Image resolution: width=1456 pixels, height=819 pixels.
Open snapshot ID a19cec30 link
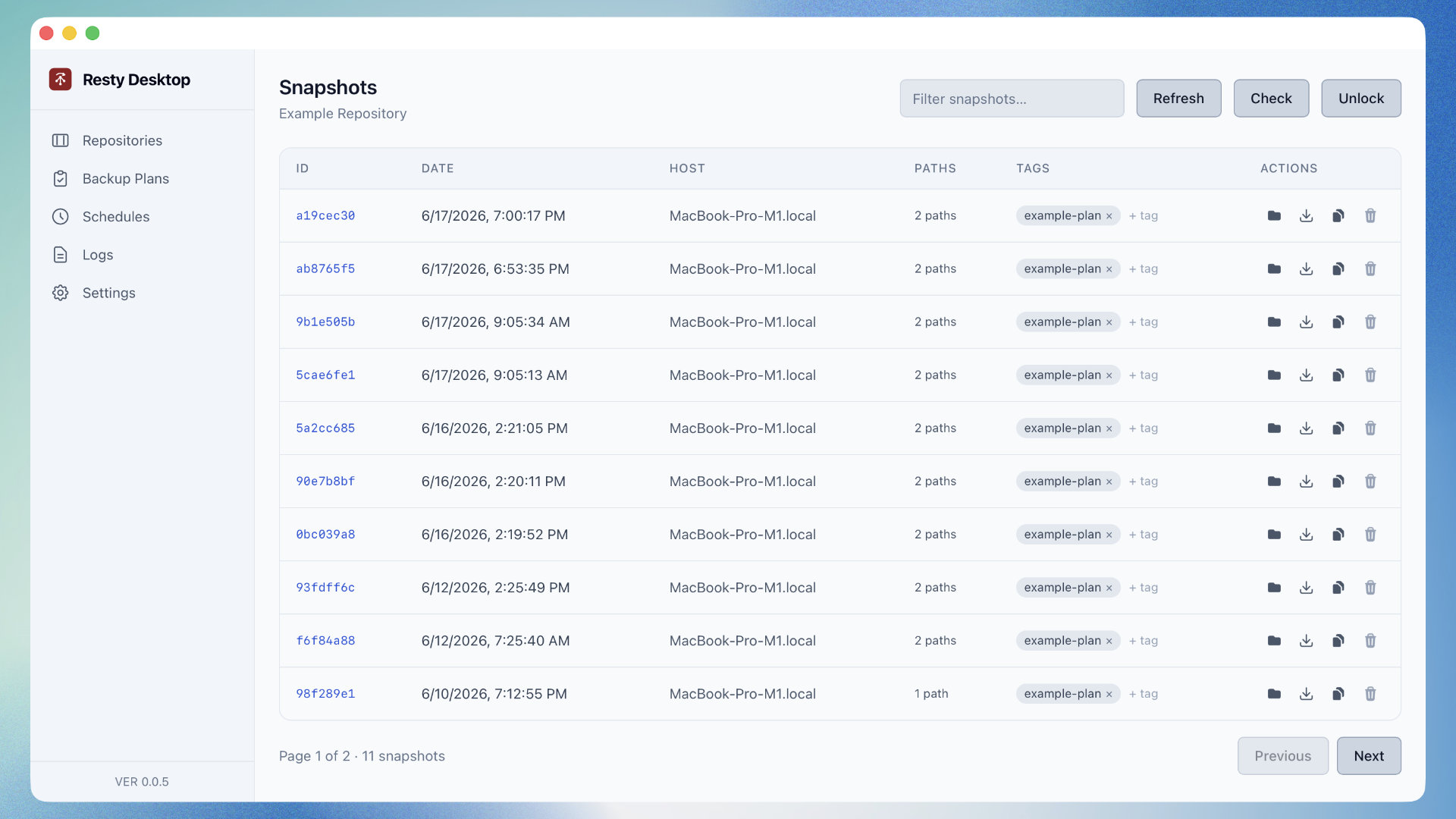point(325,215)
